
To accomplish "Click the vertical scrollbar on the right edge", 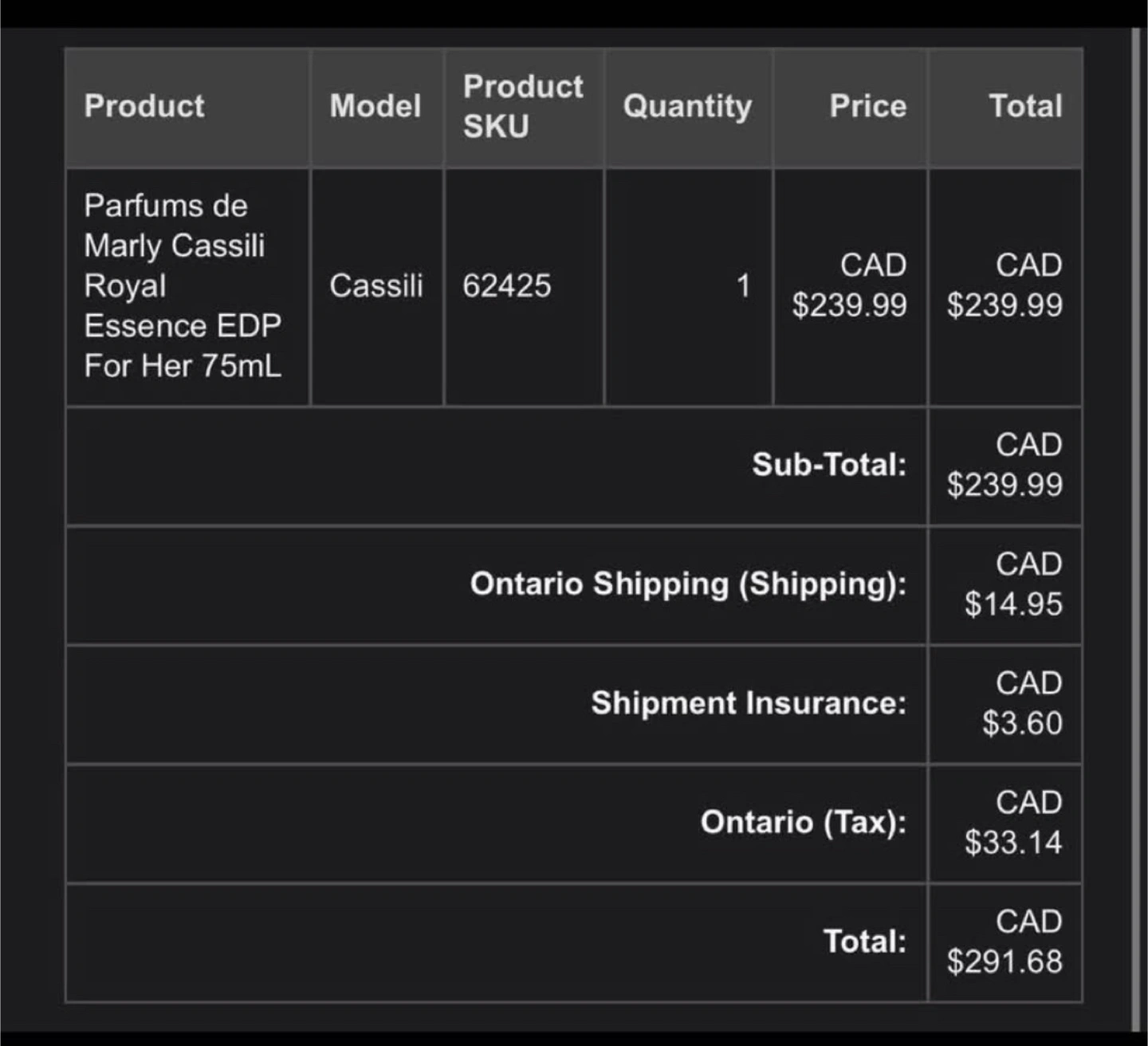I will click(x=1135, y=526).
